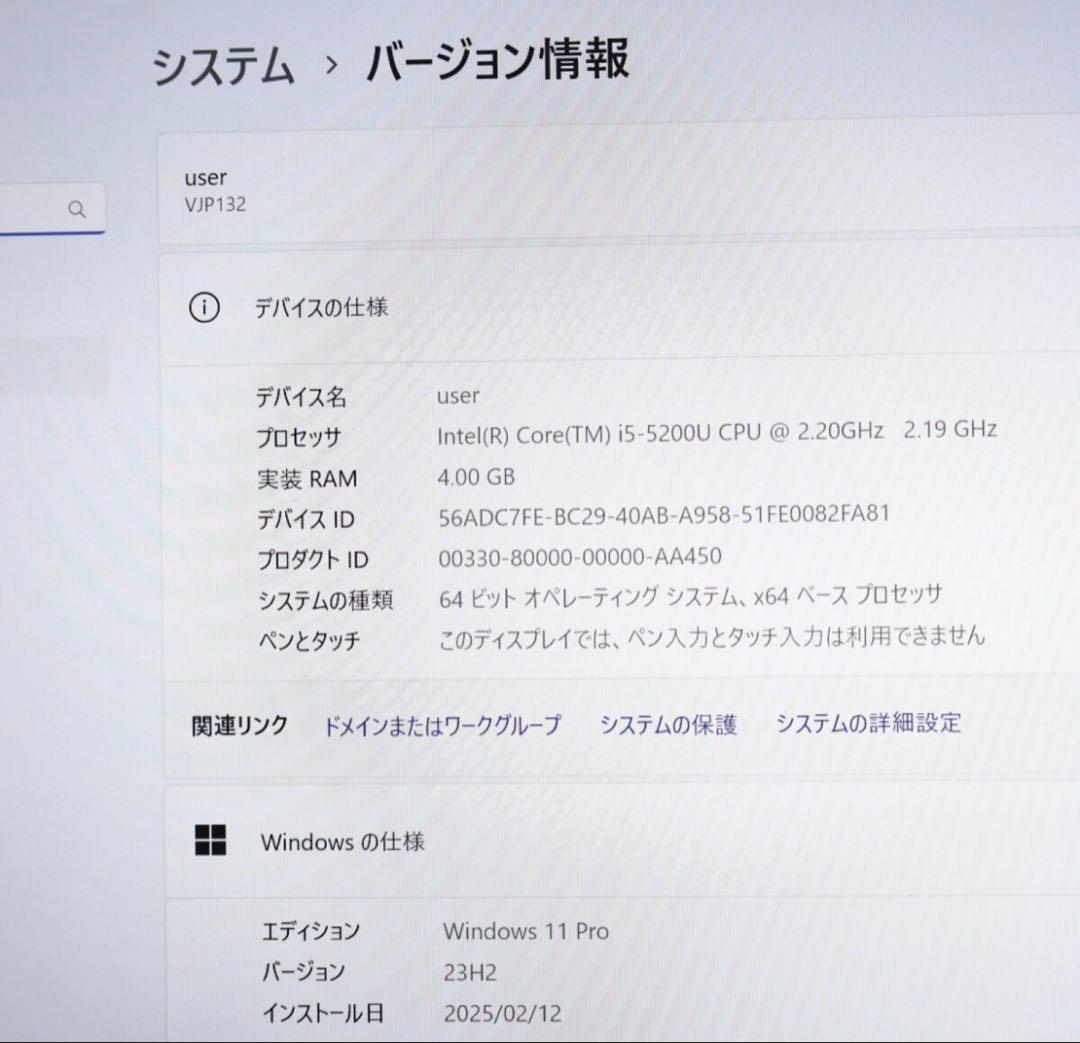Select the pen and touch unavailable message

[x=712, y=637]
